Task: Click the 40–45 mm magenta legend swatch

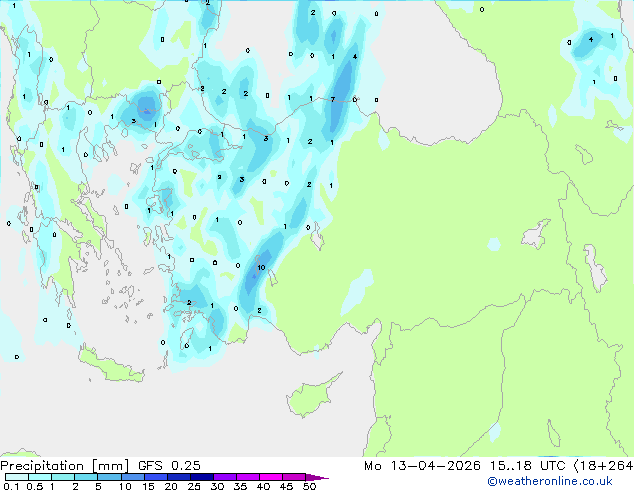Action: 271,477
